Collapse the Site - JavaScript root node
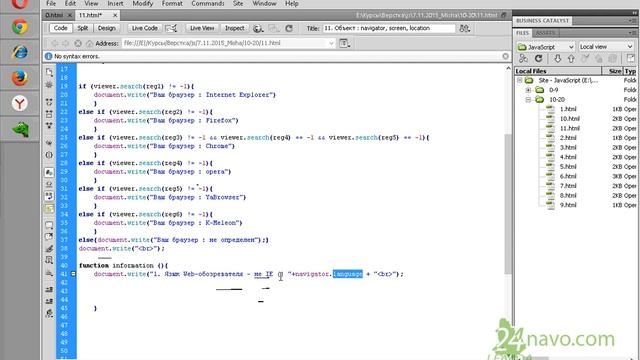This screenshot has height=360, width=640. (x=520, y=80)
